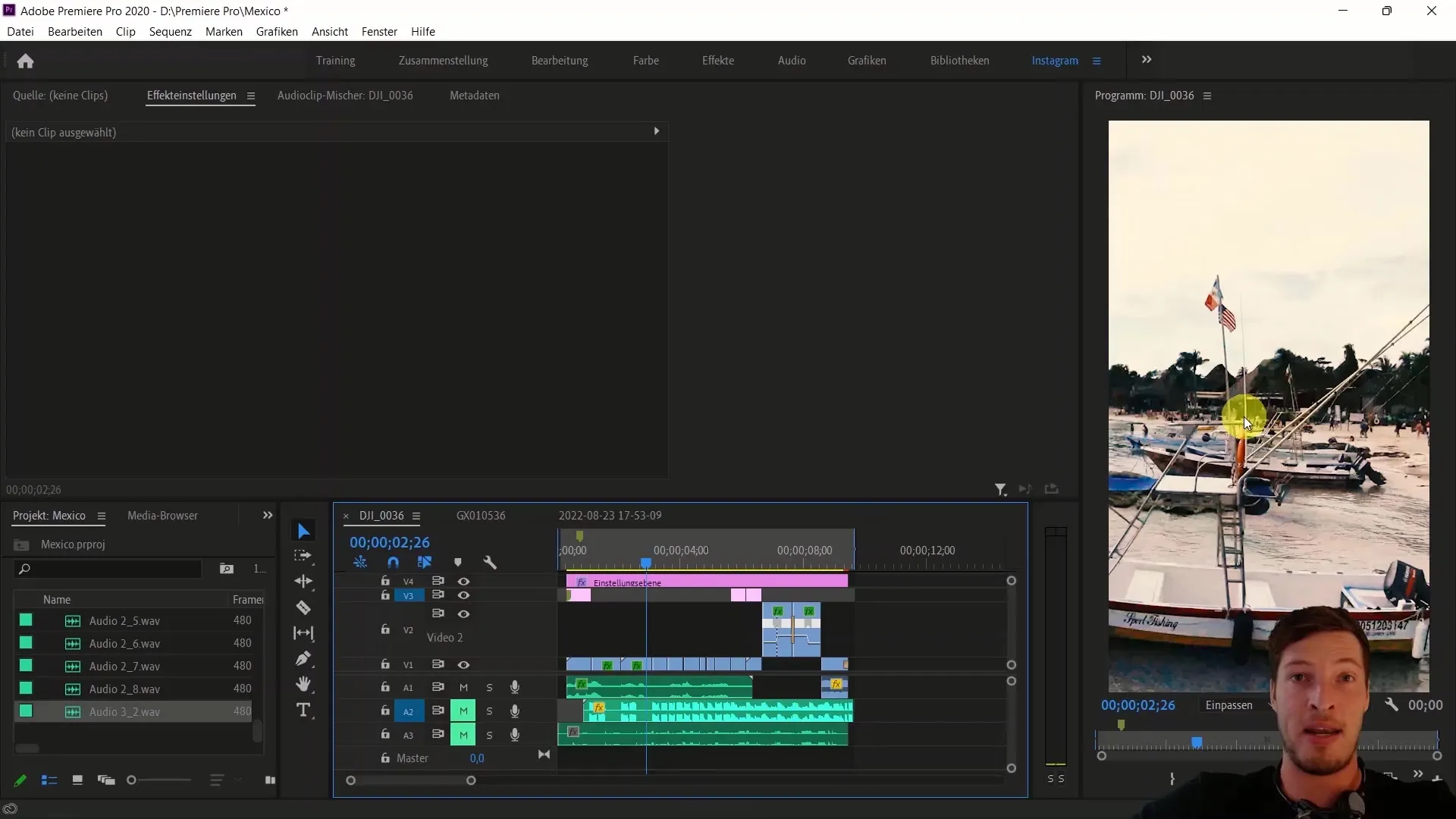
Task: Click the Master volume value 0,0
Action: (x=477, y=758)
